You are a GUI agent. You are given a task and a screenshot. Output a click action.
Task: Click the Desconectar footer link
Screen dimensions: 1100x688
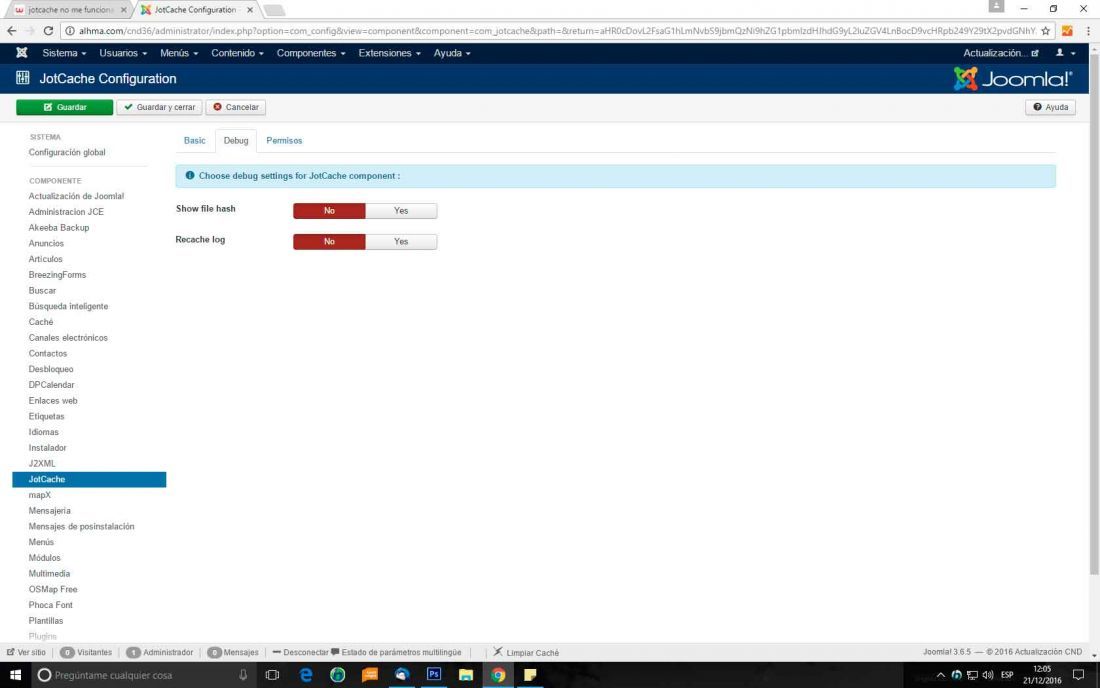click(x=300, y=652)
